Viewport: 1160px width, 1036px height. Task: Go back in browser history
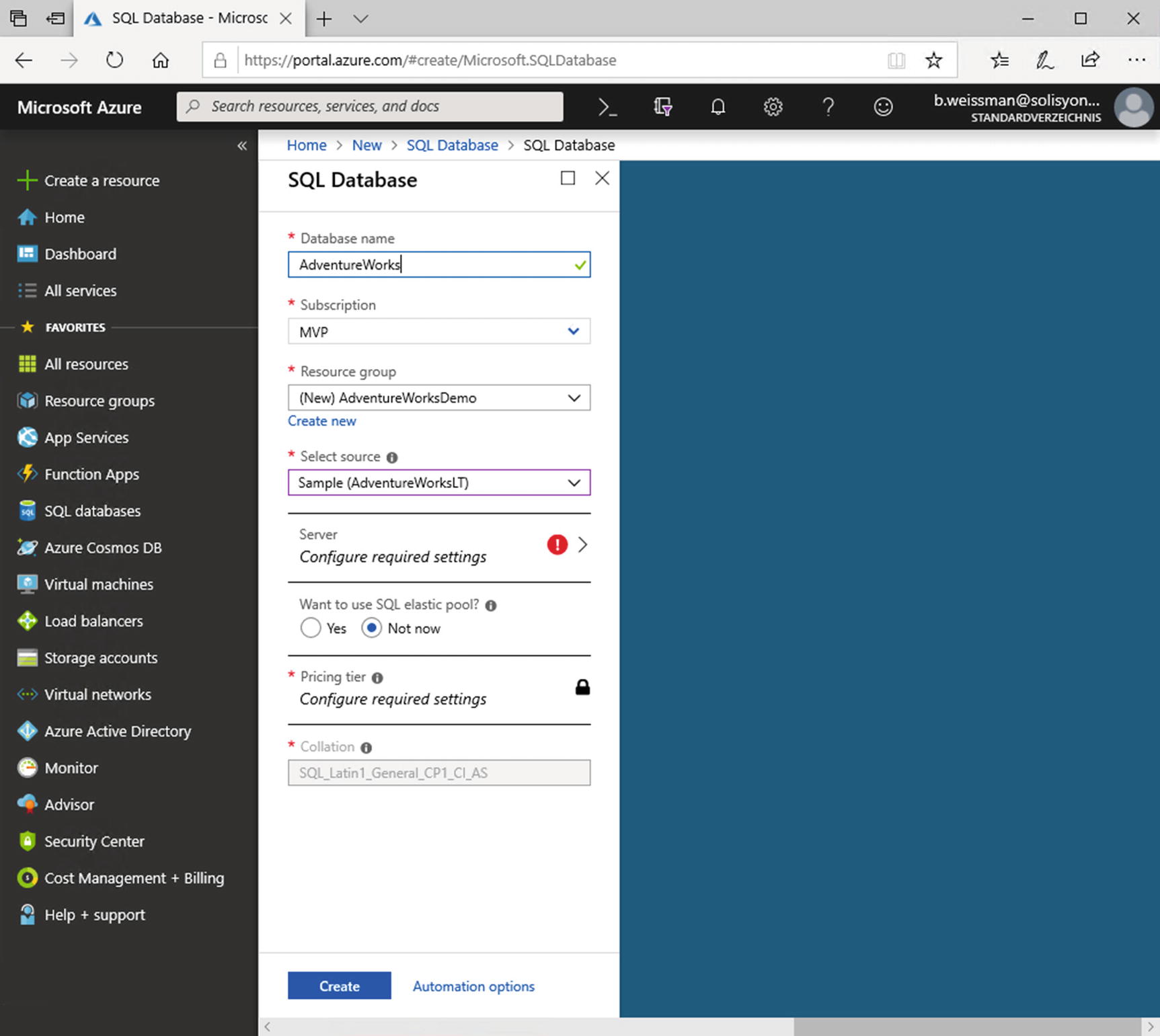coord(24,61)
